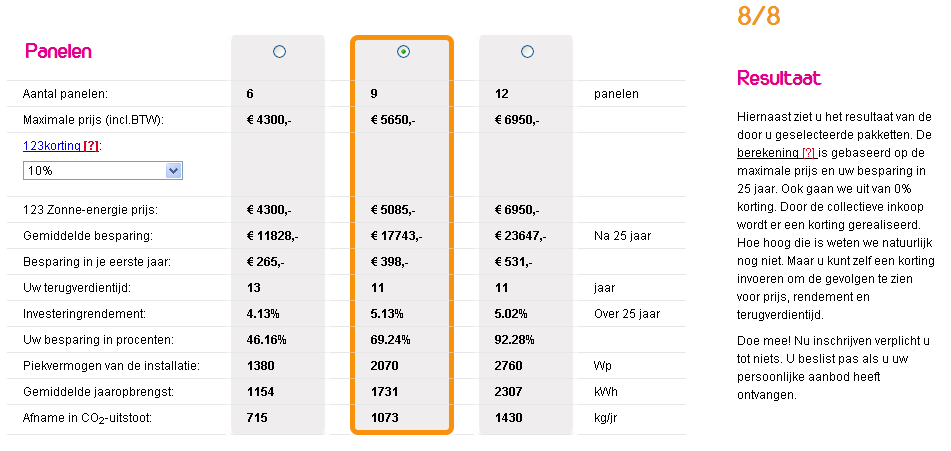Click the [?] help icon after berekening
Image resolution: width=951 pixels, height=451 pixels.
pyautogui.click(x=808, y=153)
